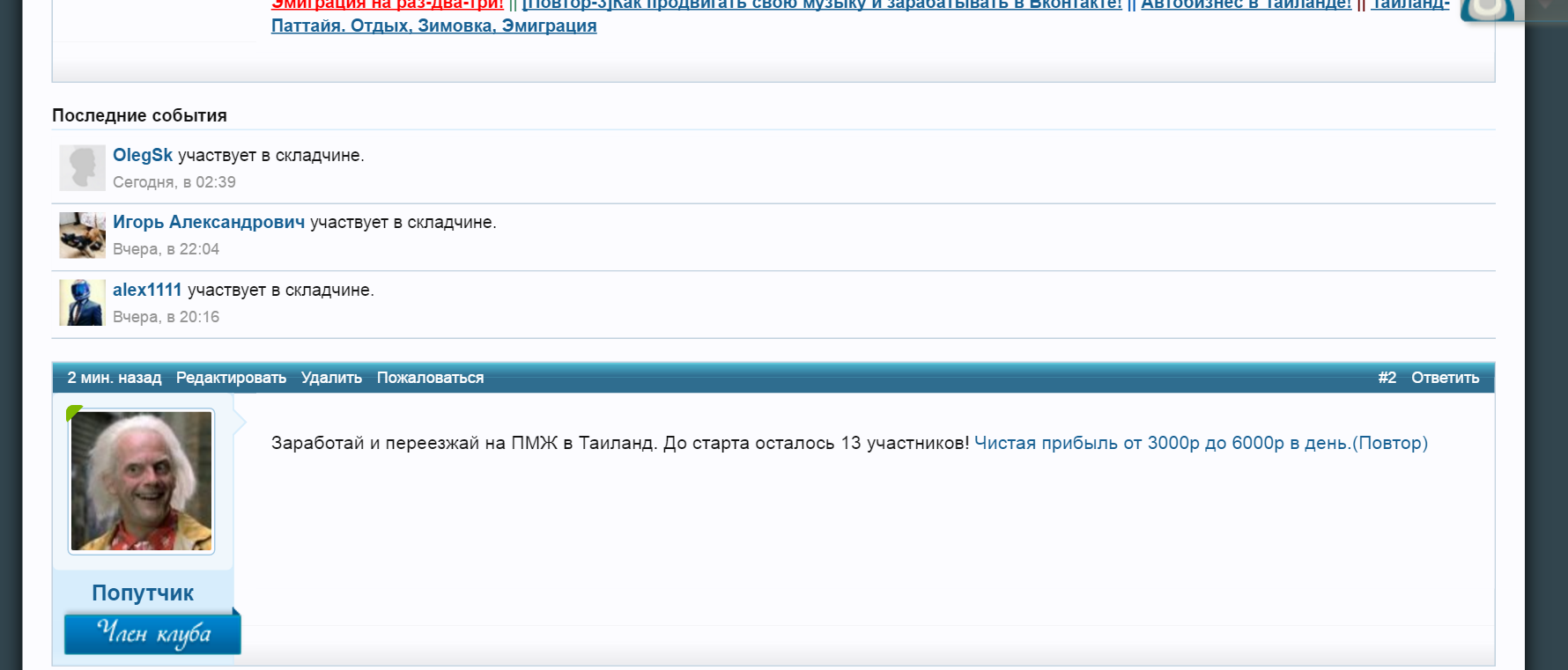Image resolution: width=1568 pixels, height=670 pixels.
Task: Reply to the post with Ответить
Action: pos(1445,378)
